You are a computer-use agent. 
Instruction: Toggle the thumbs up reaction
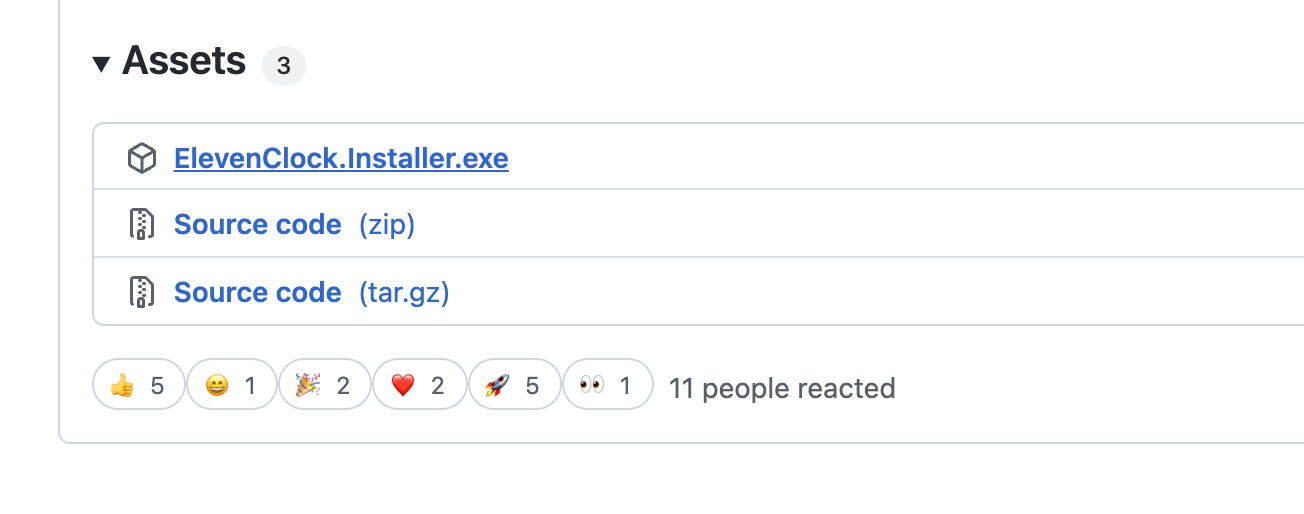139,385
